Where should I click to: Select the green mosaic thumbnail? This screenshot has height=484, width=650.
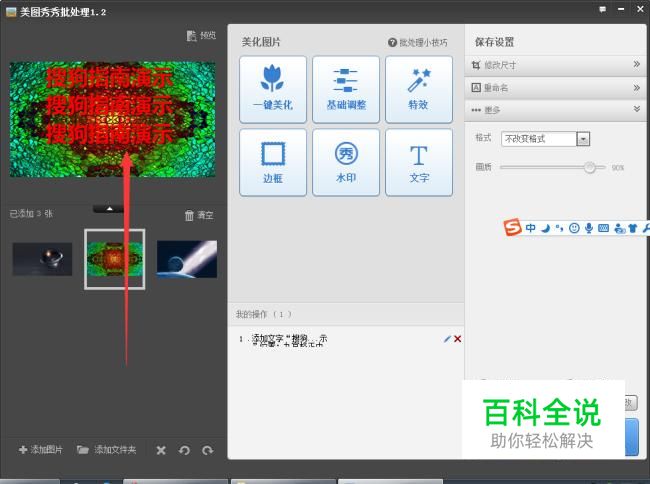115,259
